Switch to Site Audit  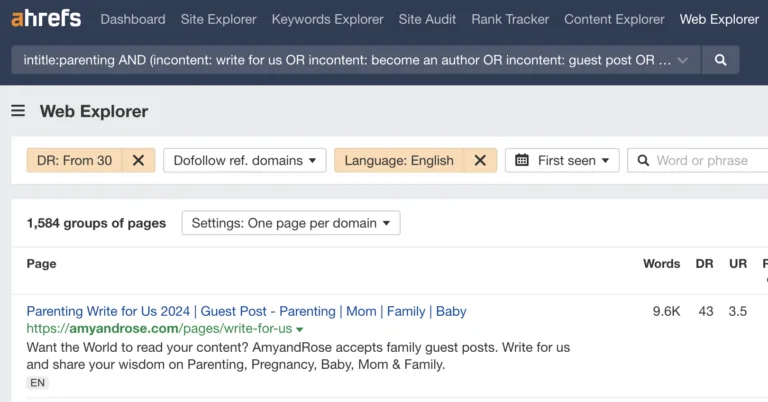427,20
